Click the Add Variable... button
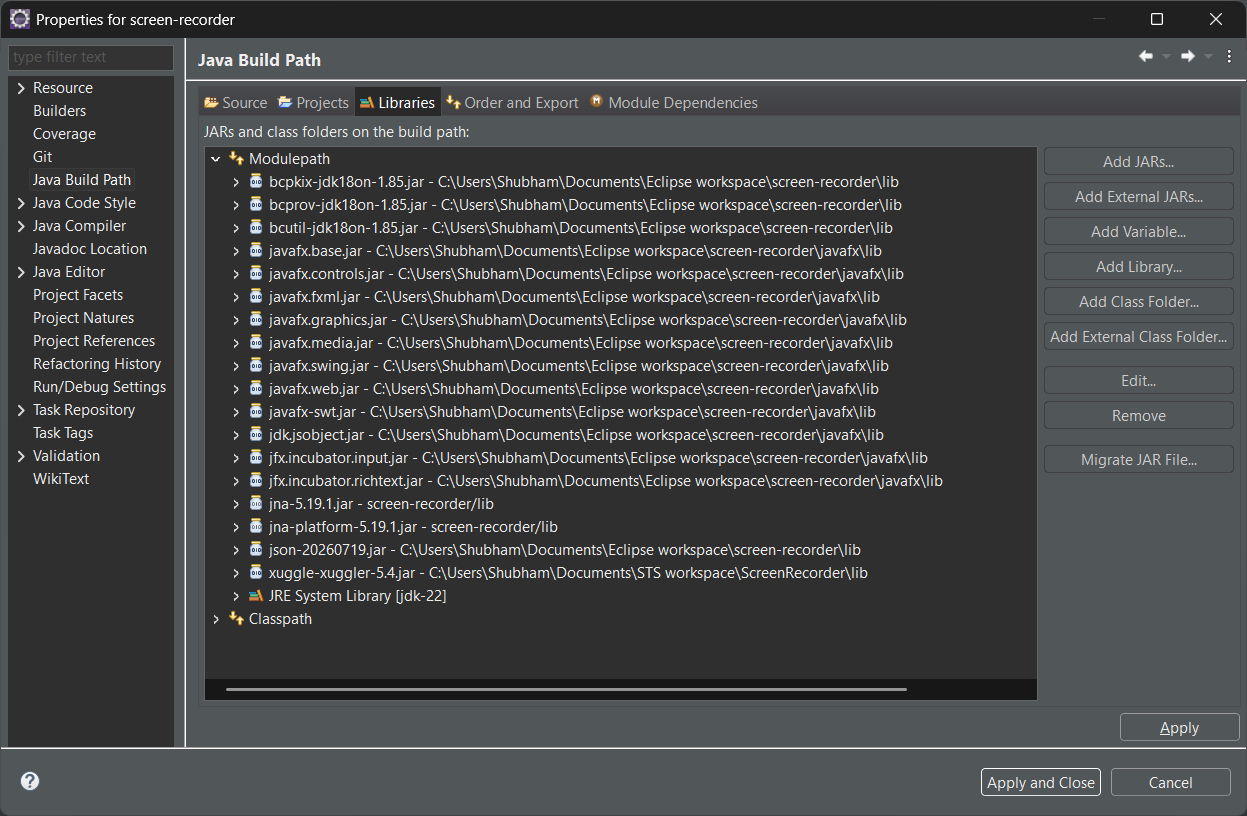Screen dimensions: 1247x816 coord(1138,232)
